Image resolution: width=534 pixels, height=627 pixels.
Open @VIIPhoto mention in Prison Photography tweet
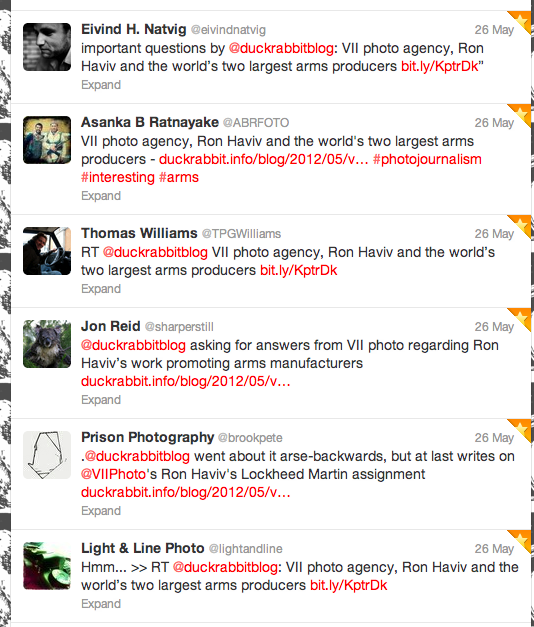pyautogui.click(x=113, y=474)
